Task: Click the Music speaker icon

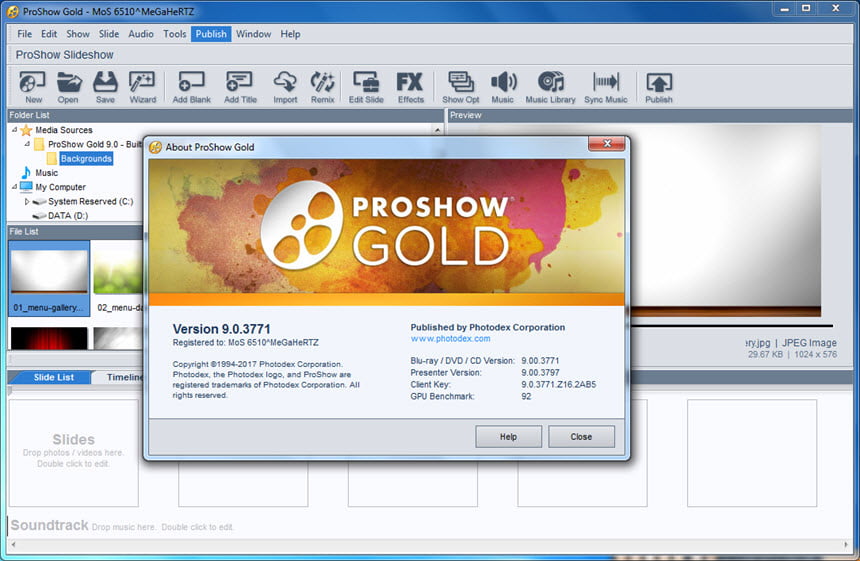Action: (502, 87)
